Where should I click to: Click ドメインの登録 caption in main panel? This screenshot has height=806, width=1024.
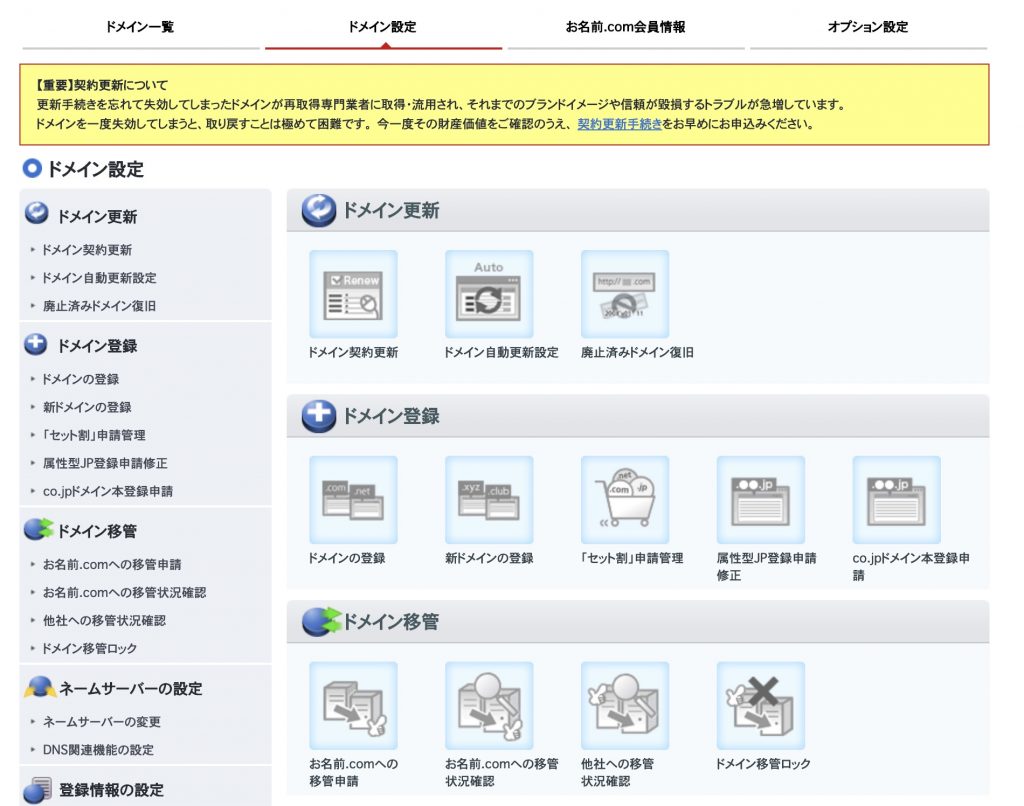(346, 558)
